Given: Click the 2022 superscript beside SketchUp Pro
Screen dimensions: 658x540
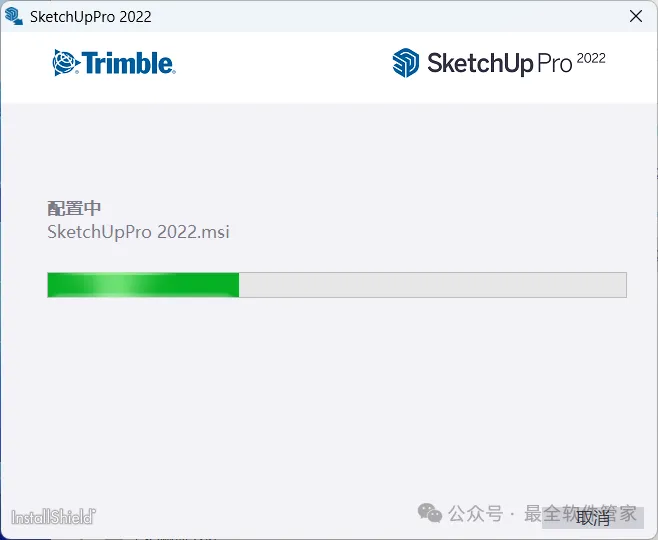Looking at the screenshot, I should pyautogui.click(x=591, y=58).
